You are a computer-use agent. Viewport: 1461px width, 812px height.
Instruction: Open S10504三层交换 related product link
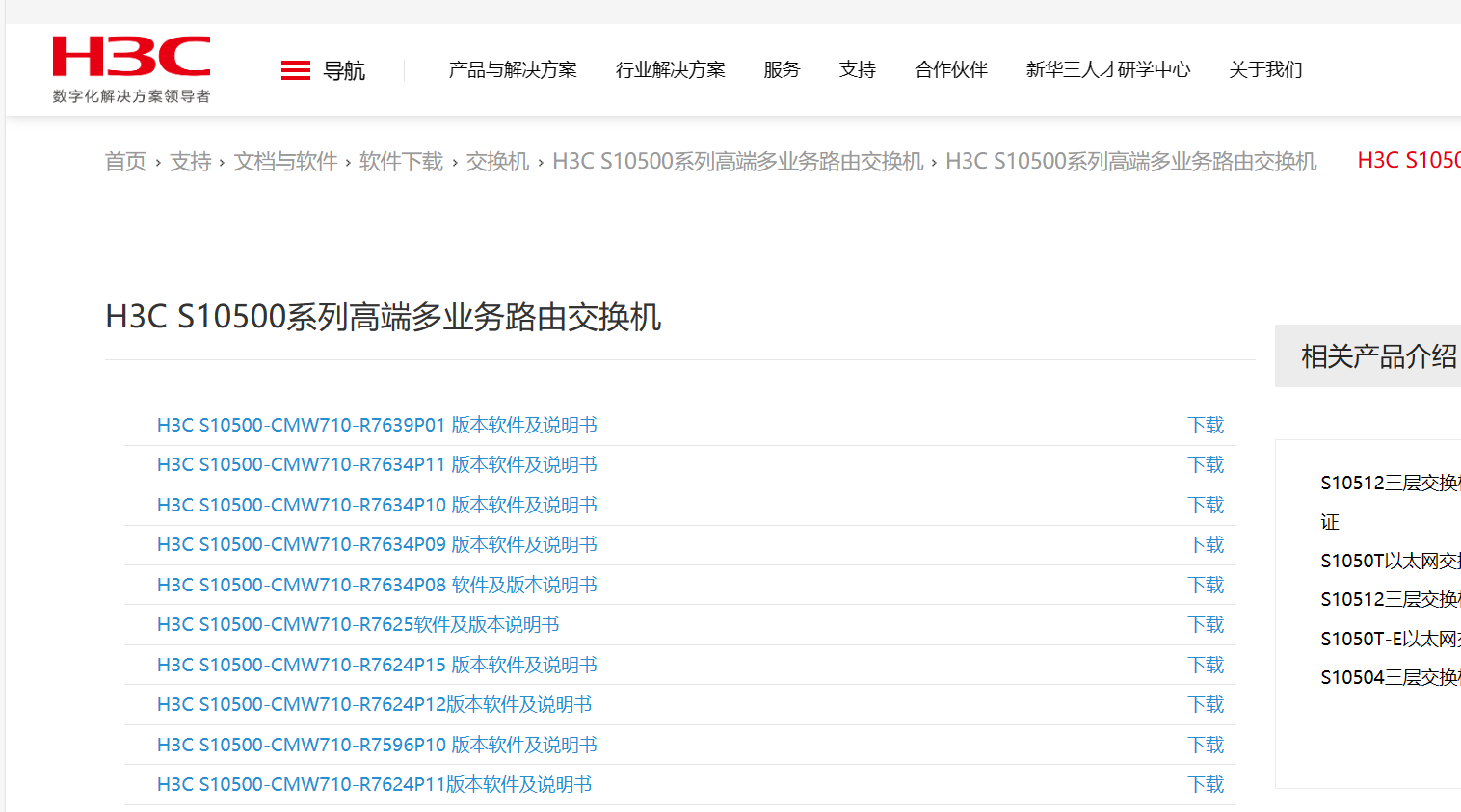tap(1391, 678)
